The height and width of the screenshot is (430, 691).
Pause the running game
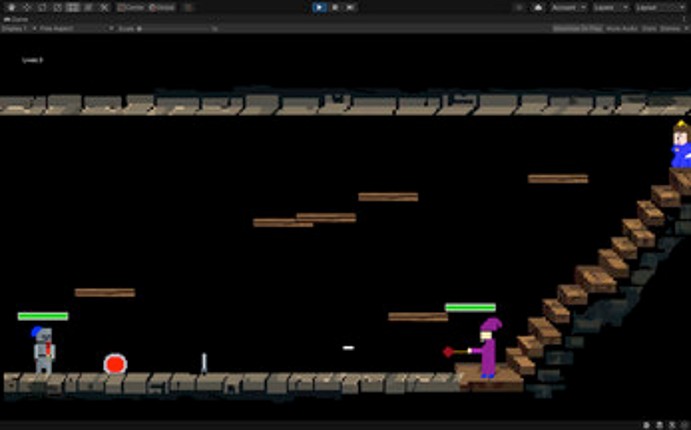(x=335, y=7)
